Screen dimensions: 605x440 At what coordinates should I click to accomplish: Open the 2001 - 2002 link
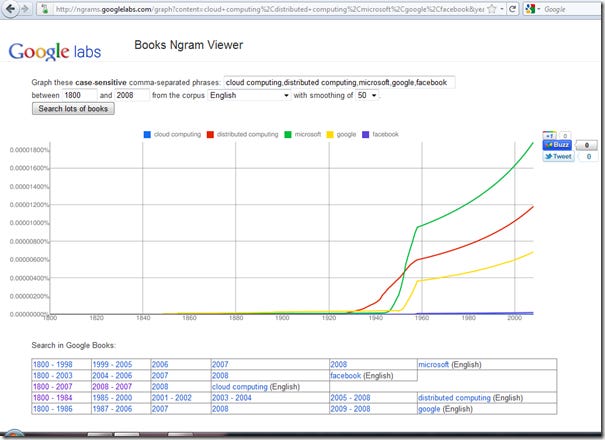point(172,398)
